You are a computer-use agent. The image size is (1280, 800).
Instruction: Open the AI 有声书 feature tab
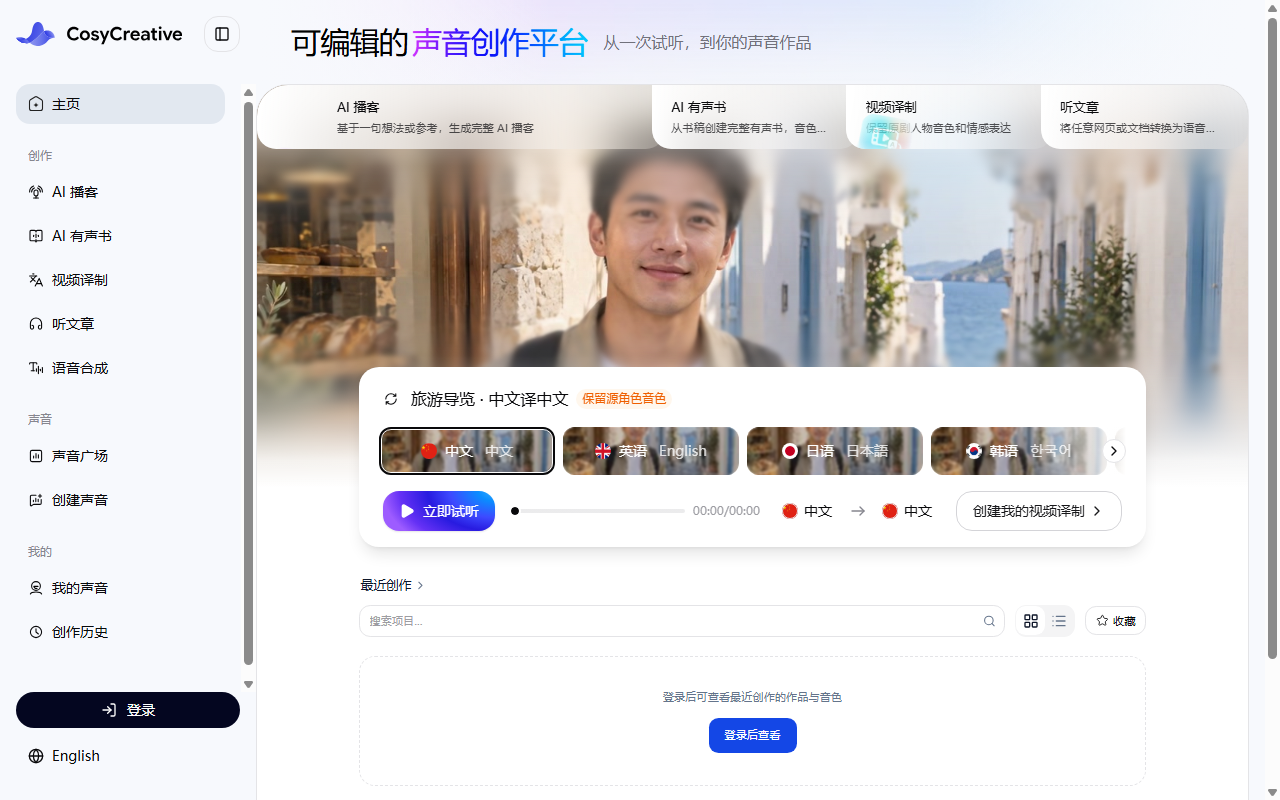point(749,117)
